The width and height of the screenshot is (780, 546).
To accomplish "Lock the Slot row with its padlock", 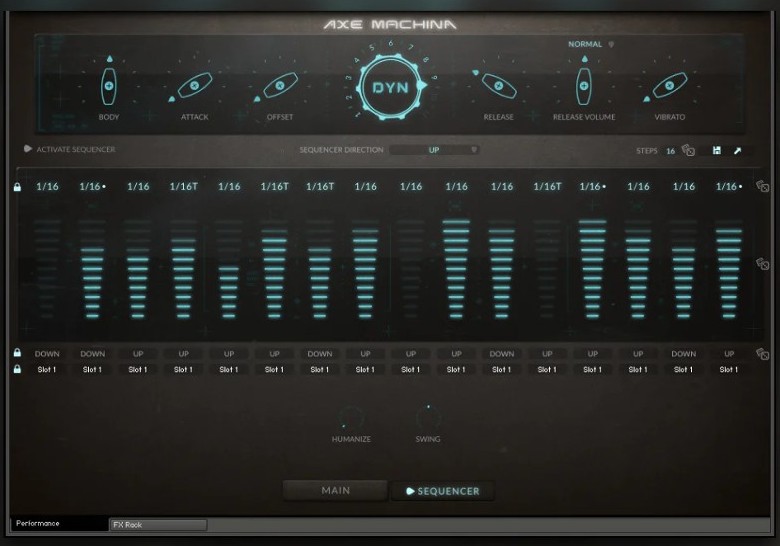I will pyautogui.click(x=17, y=369).
